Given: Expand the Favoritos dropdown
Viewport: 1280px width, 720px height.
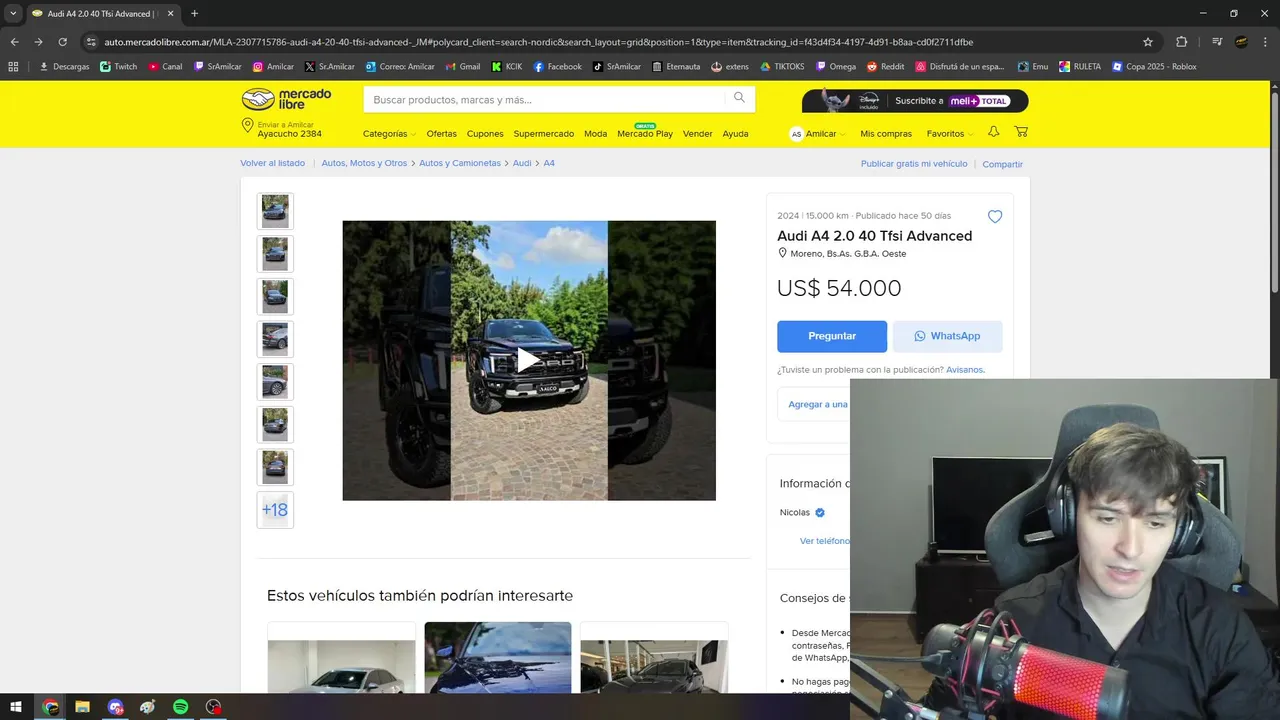Looking at the screenshot, I should [950, 133].
